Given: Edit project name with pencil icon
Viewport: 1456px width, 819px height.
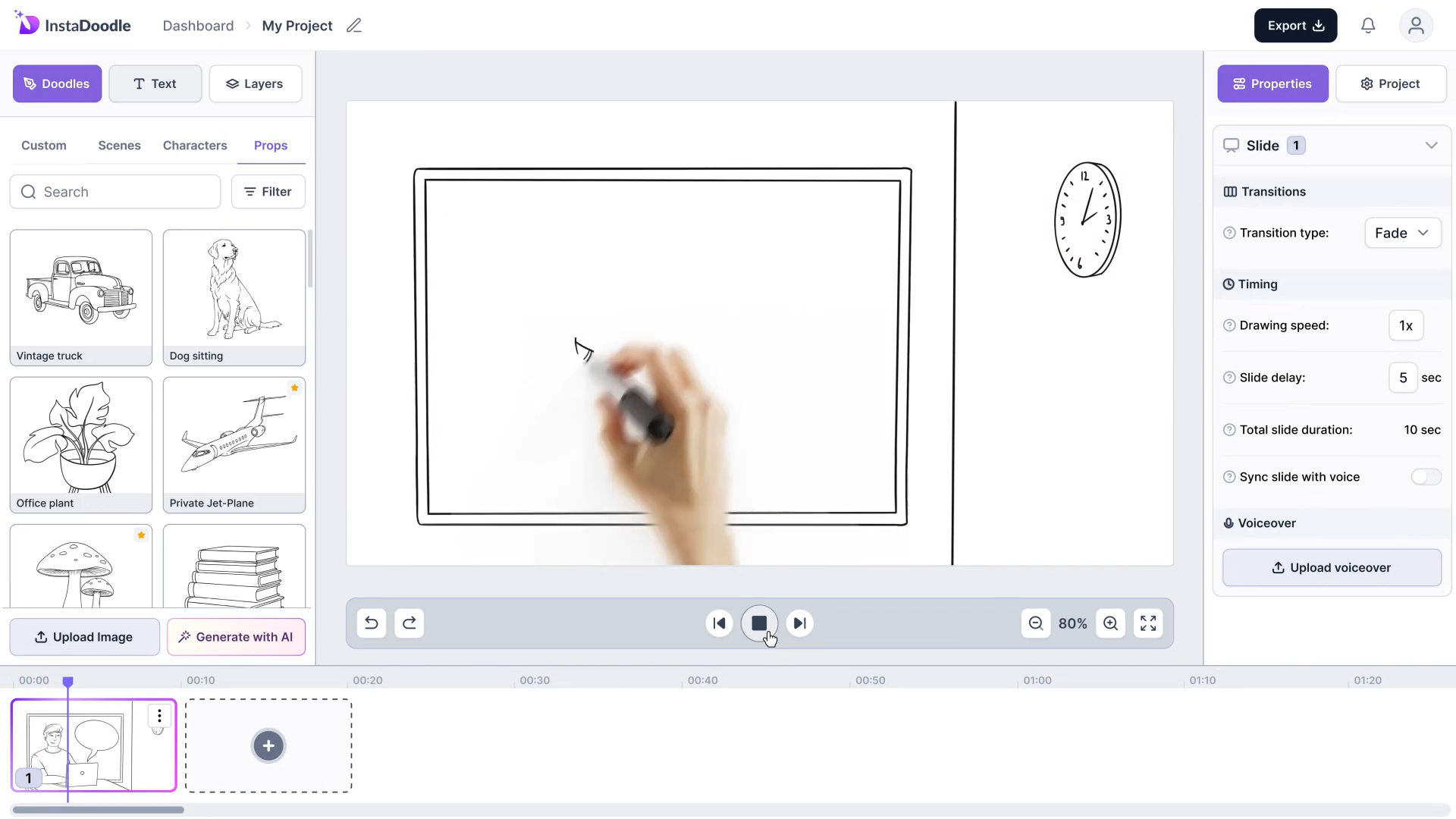Looking at the screenshot, I should pos(354,26).
